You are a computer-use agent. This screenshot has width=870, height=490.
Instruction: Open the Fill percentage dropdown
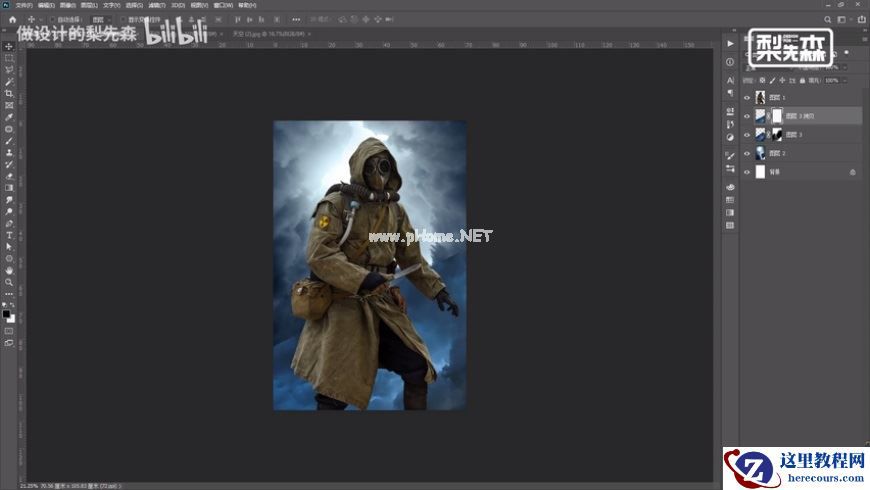846,80
